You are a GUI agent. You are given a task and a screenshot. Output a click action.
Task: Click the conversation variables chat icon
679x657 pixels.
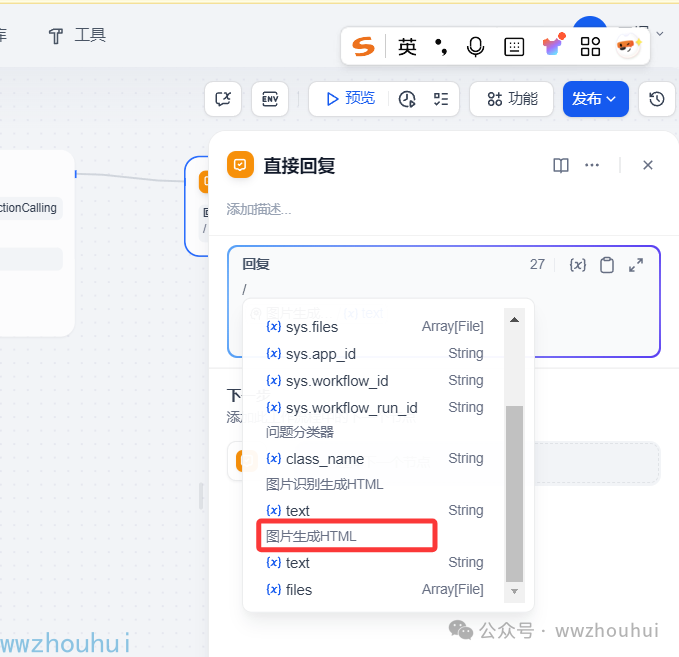(223, 99)
